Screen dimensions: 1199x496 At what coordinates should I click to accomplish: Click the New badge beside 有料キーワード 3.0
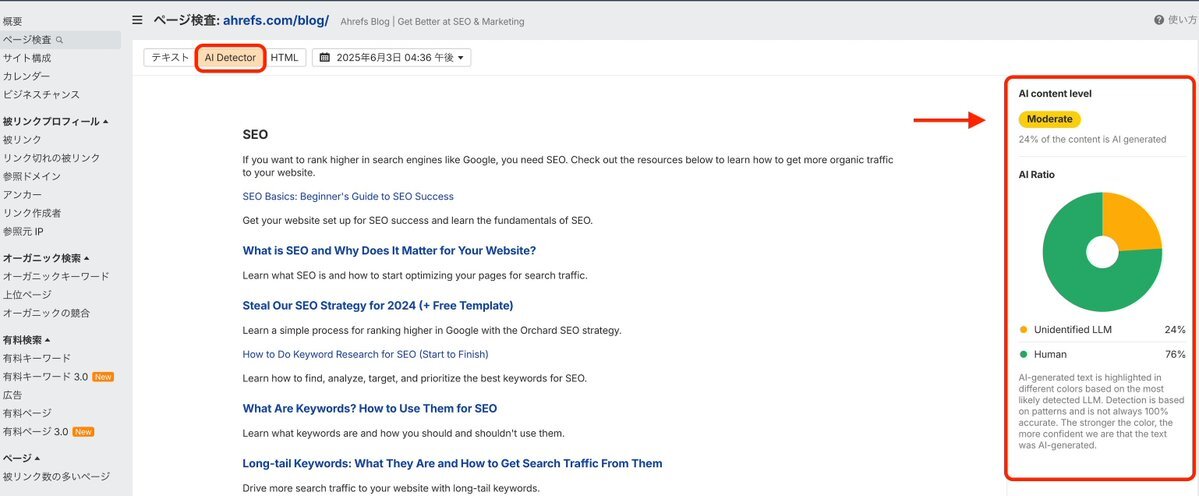coord(103,377)
